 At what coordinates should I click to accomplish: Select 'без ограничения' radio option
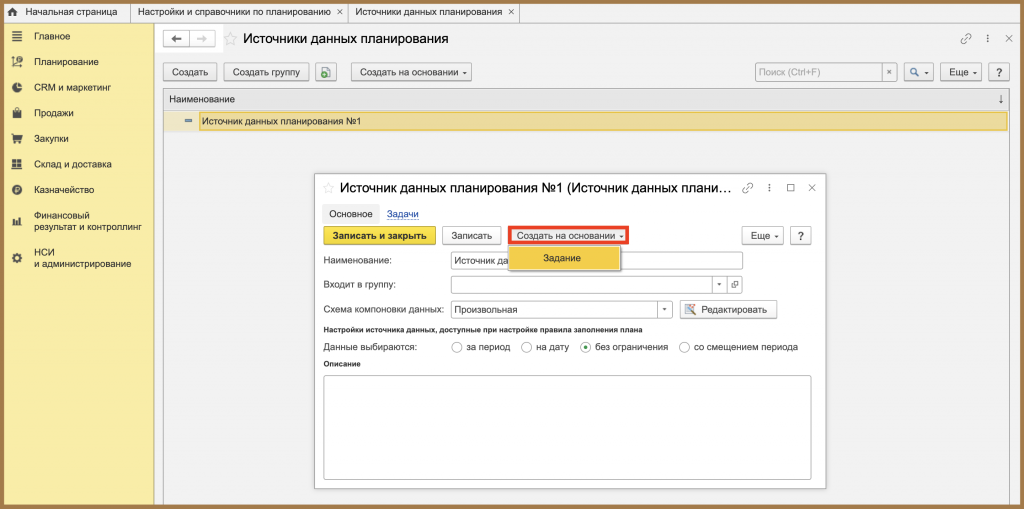point(586,348)
